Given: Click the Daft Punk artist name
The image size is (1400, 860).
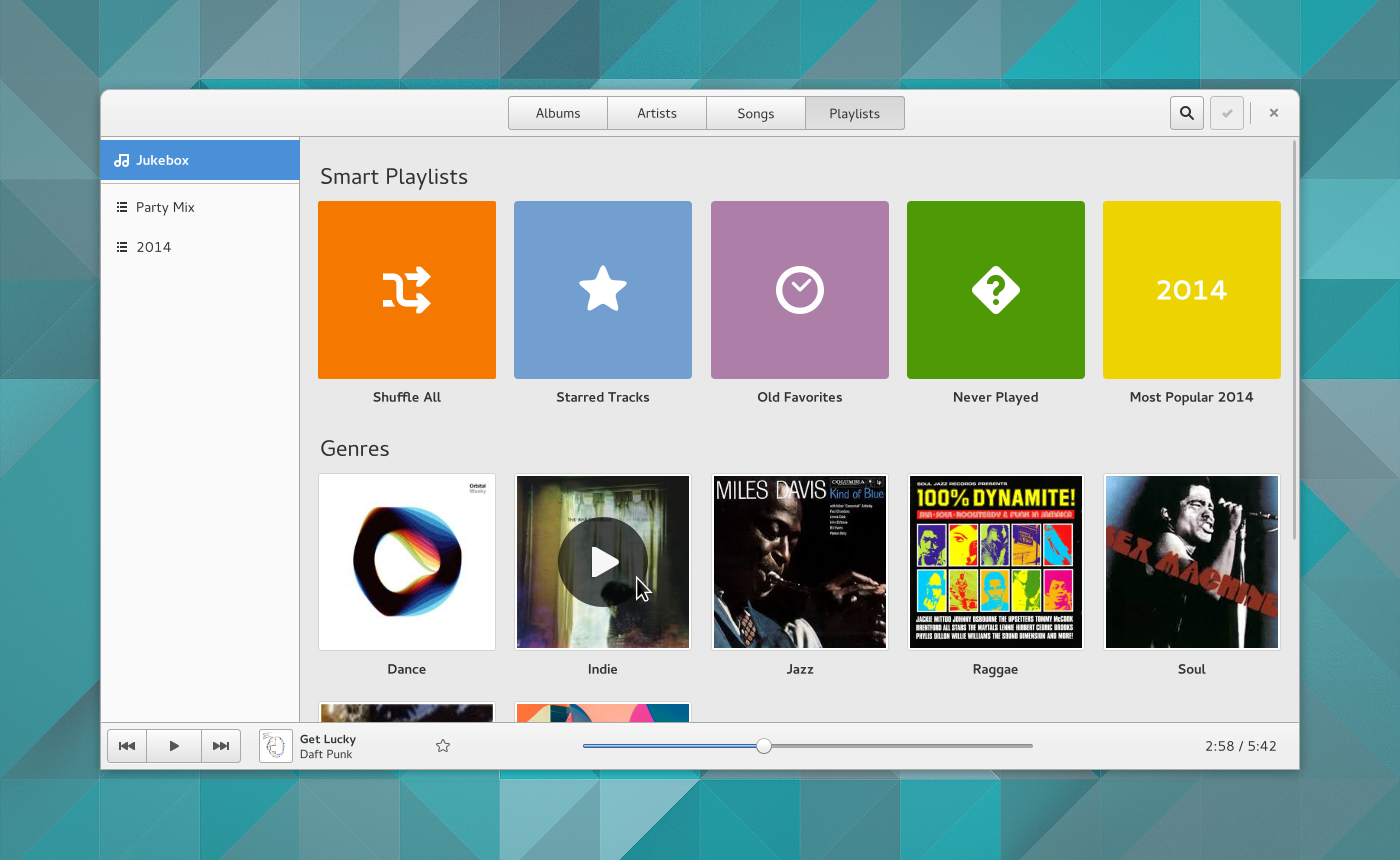Looking at the screenshot, I should click(x=326, y=754).
